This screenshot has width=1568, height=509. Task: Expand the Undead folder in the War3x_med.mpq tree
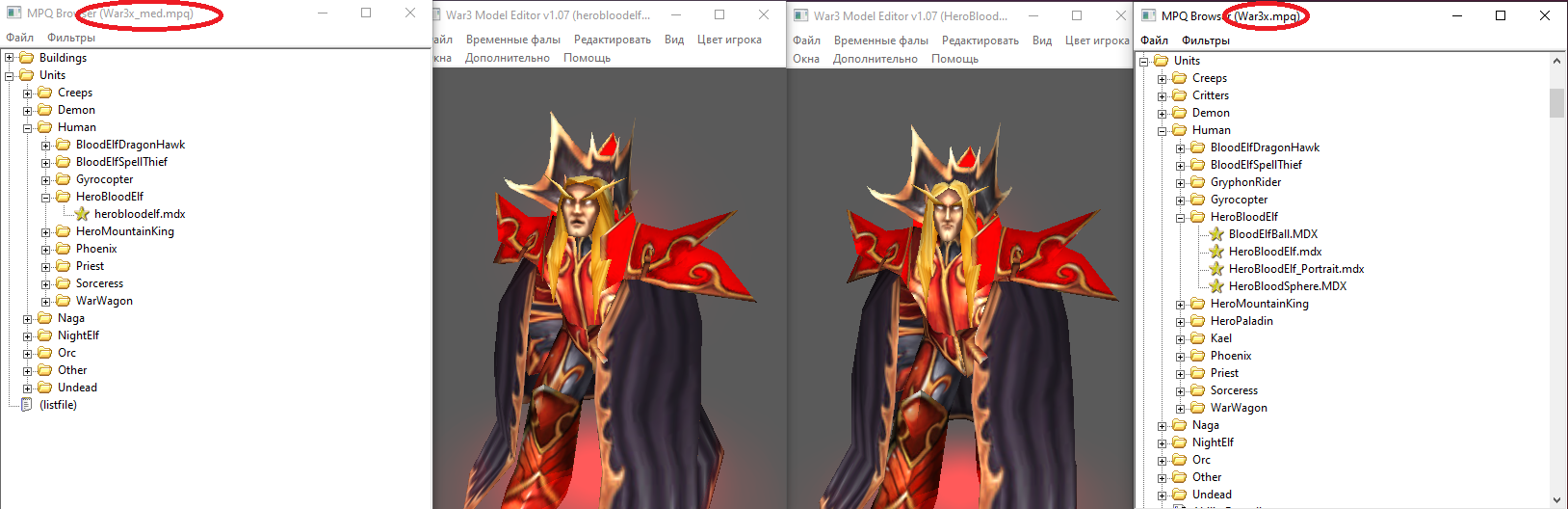[28, 388]
